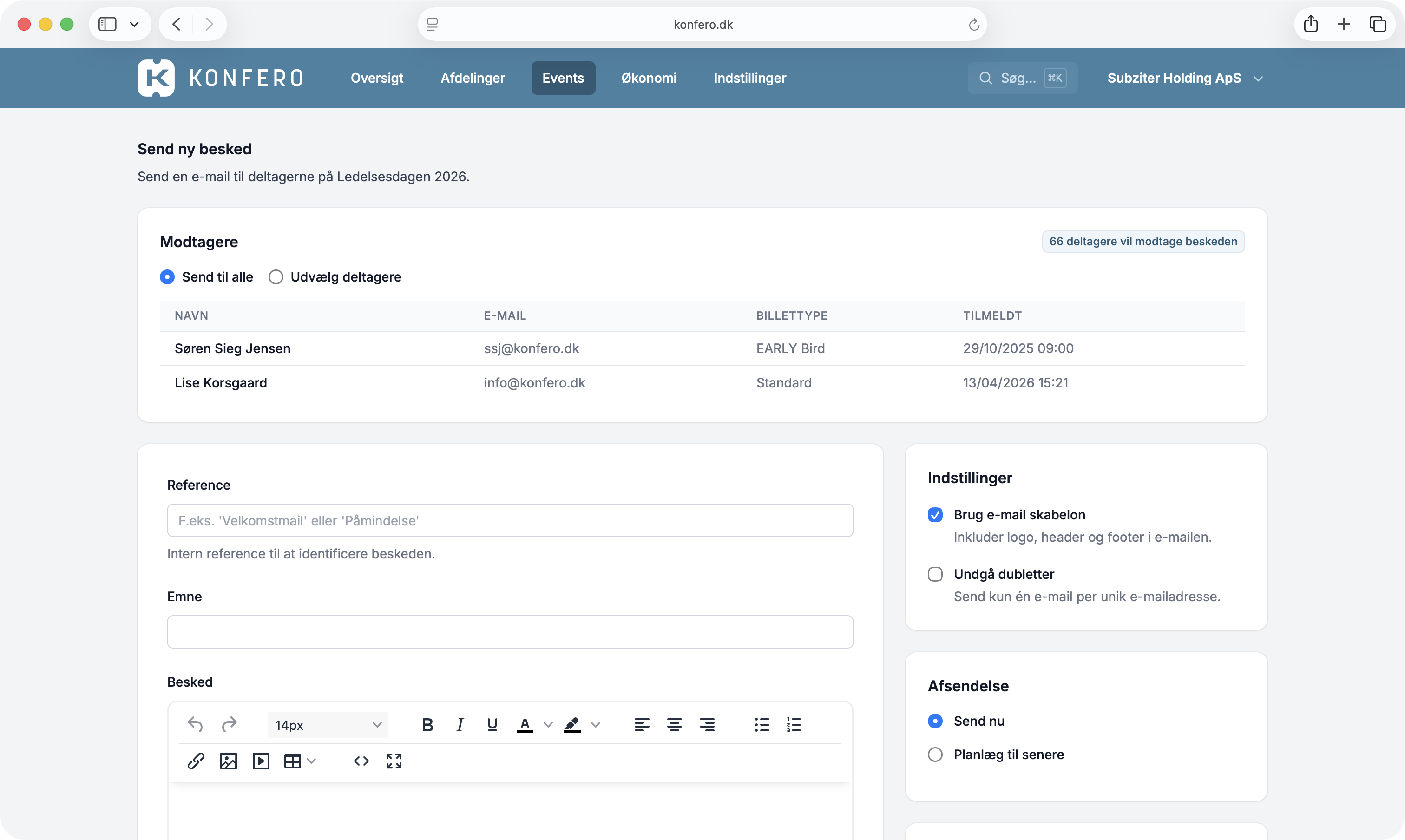Toggle fullscreen mode for the editor
This screenshot has height=840, width=1405.
[394, 761]
